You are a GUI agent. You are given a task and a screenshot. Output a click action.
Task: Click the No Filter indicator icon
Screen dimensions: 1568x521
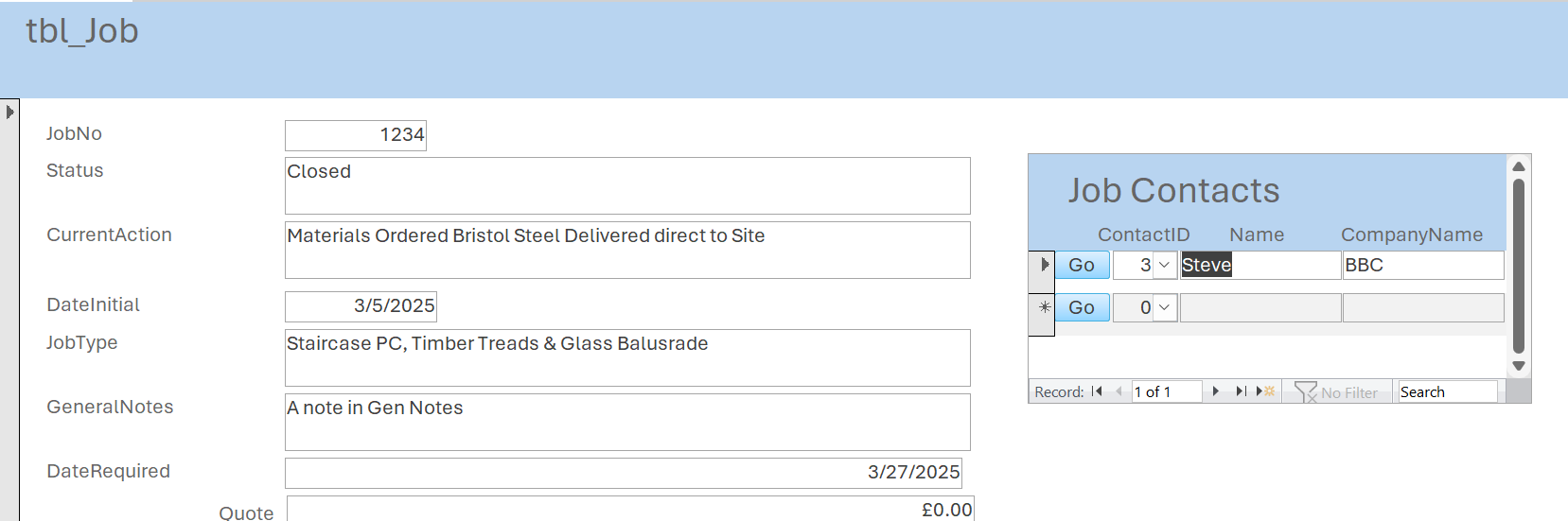coord(1306,391)
